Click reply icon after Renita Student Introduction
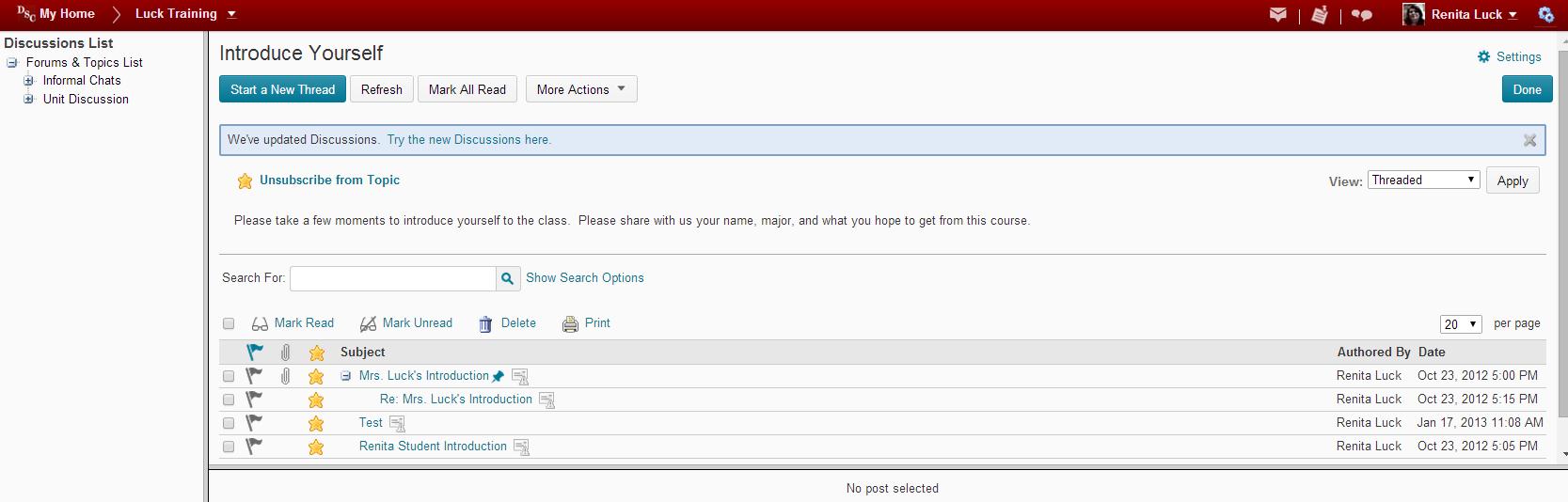 click(x=521, y=447)
